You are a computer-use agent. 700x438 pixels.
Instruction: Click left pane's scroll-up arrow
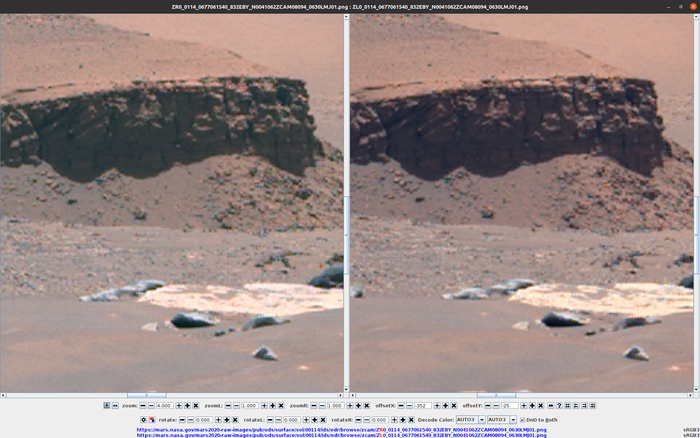(x=346, y=17)
